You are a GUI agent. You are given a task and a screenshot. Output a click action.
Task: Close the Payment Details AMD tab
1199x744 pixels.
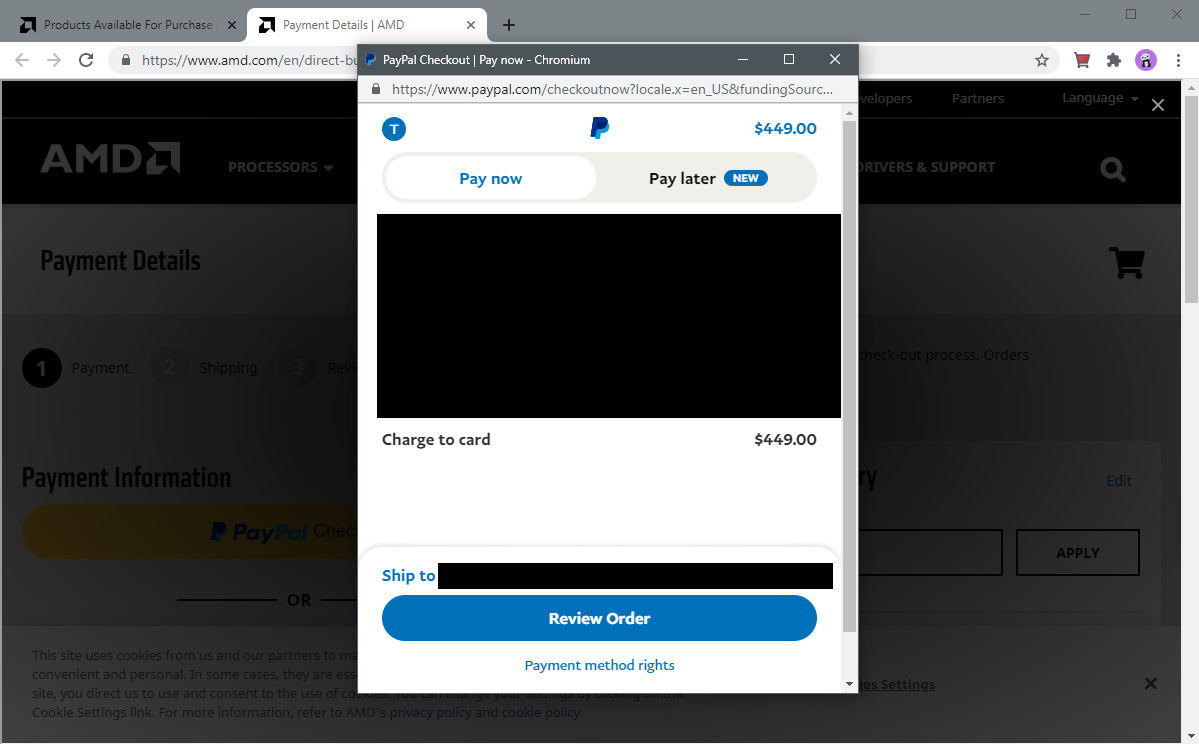471,25
